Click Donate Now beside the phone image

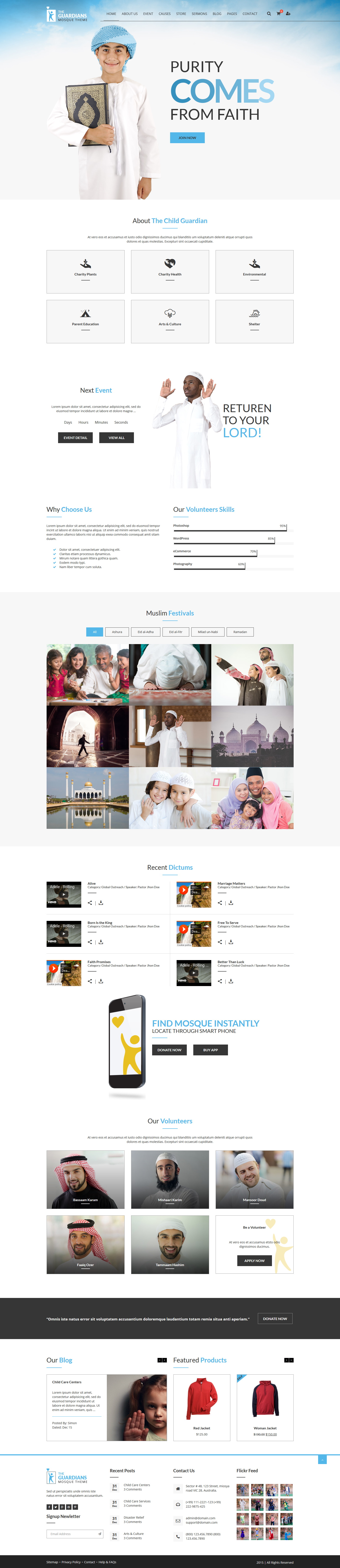point(169,1050)
